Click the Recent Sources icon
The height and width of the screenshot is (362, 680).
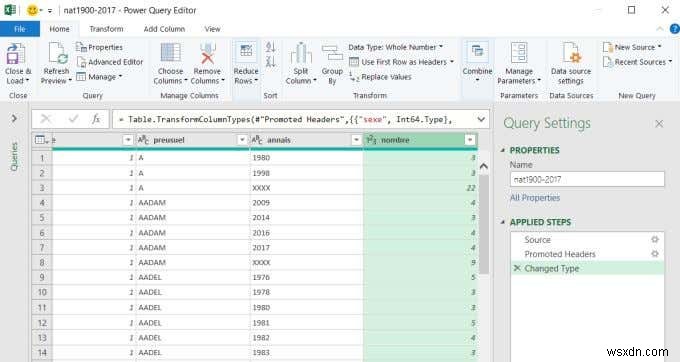[608, 62]
